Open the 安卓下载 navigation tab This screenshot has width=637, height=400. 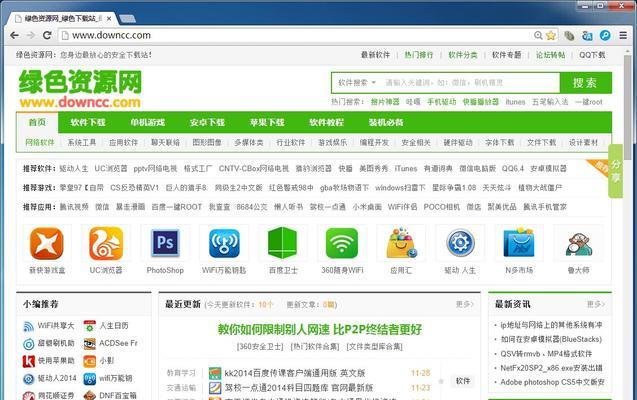point(207,122)
